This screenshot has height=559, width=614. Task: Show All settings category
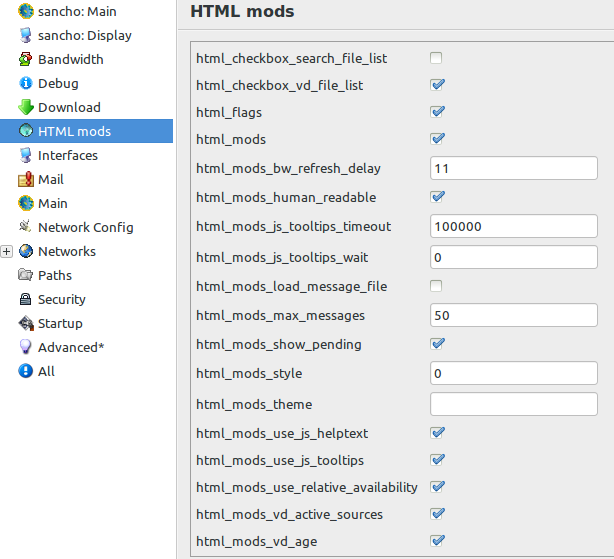click(x=46, y=371)
